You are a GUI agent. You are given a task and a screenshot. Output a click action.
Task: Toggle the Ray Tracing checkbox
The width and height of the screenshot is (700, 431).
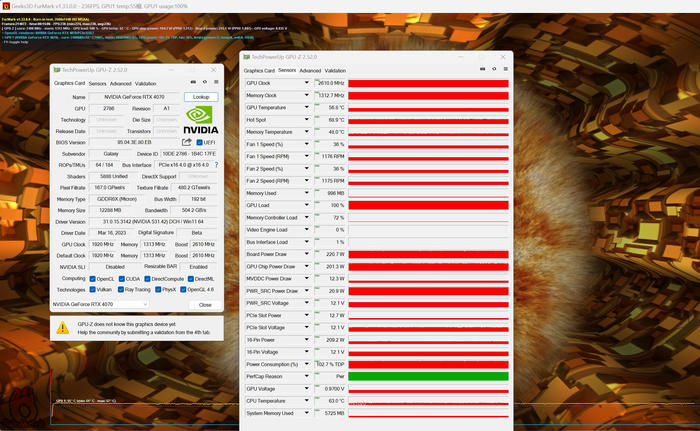(121, 290)
